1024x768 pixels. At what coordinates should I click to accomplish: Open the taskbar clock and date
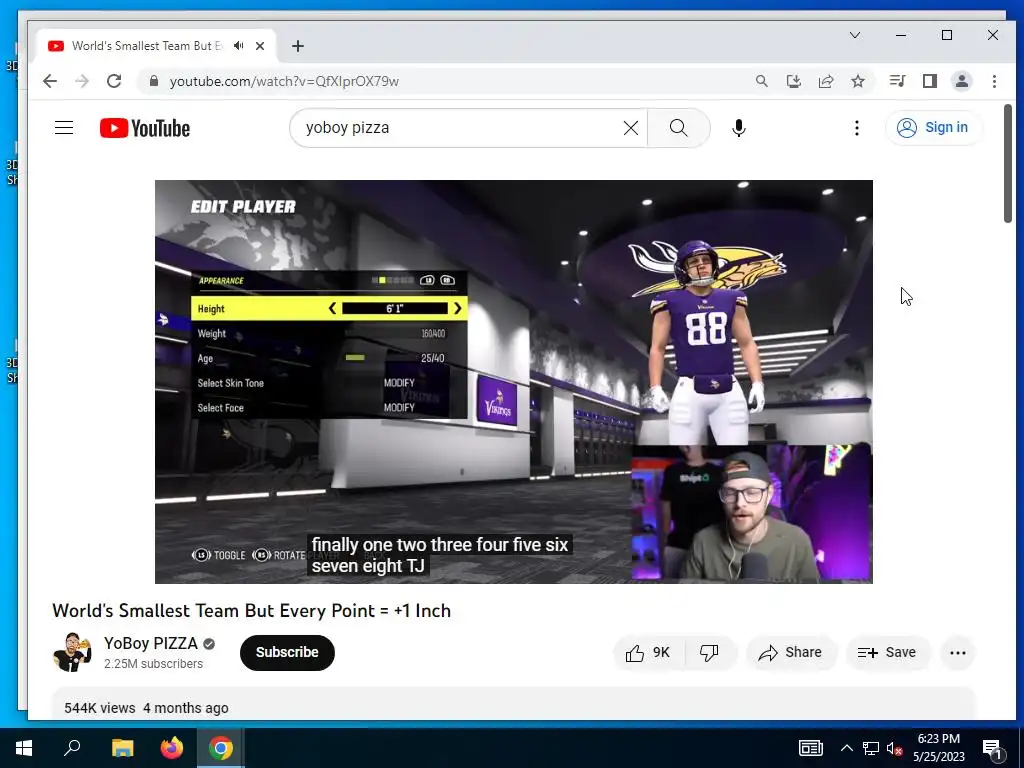click(938, 748)
